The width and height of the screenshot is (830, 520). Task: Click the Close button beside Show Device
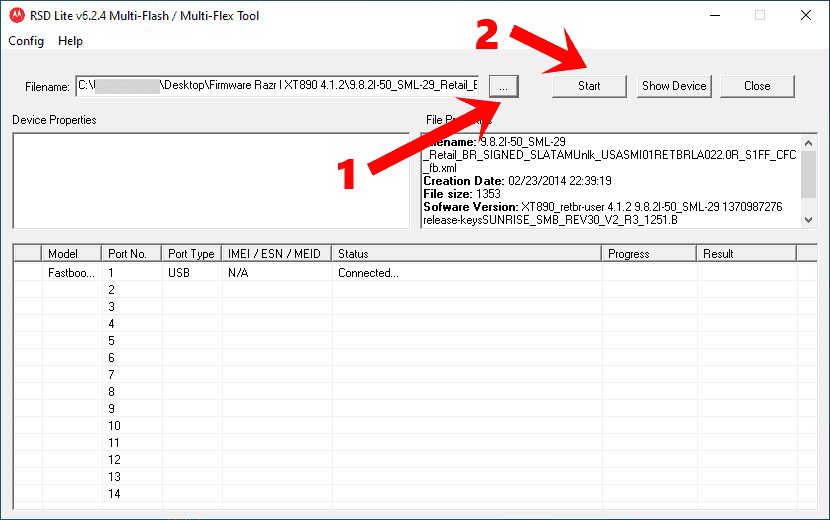click(x=757, y=86)
